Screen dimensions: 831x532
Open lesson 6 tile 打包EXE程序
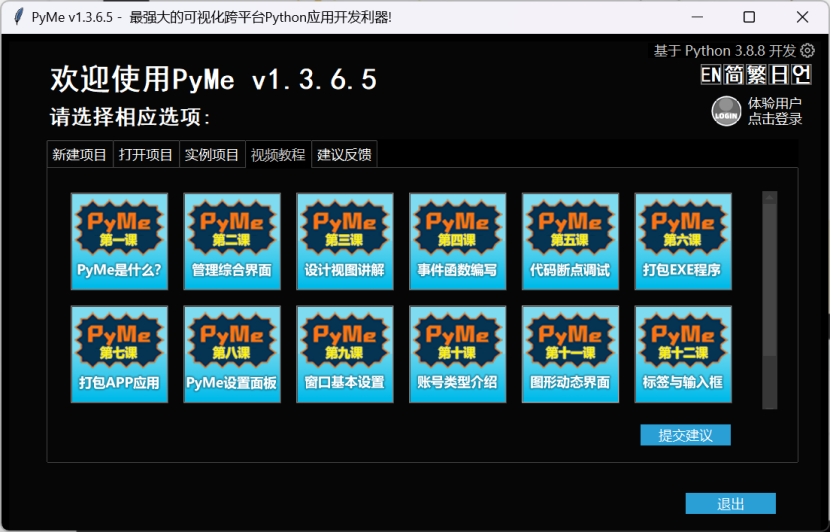coord(683,242)
